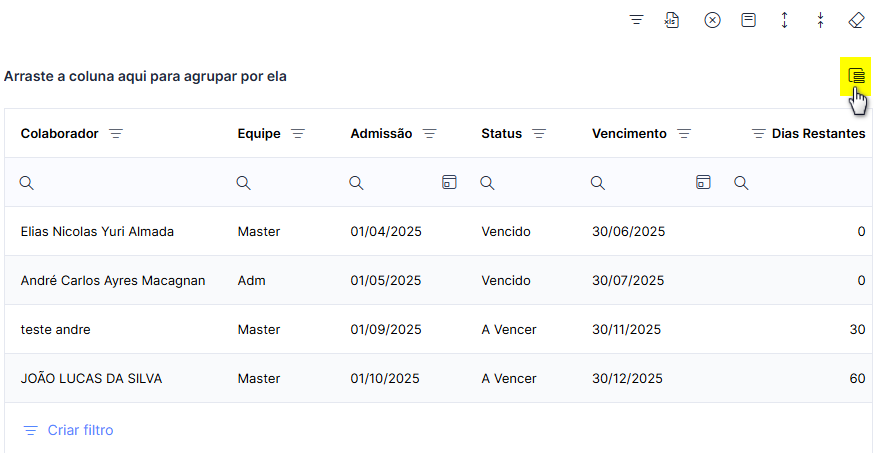Select the Elias Nicolas Yuri Almada row

tap(438, 232)
